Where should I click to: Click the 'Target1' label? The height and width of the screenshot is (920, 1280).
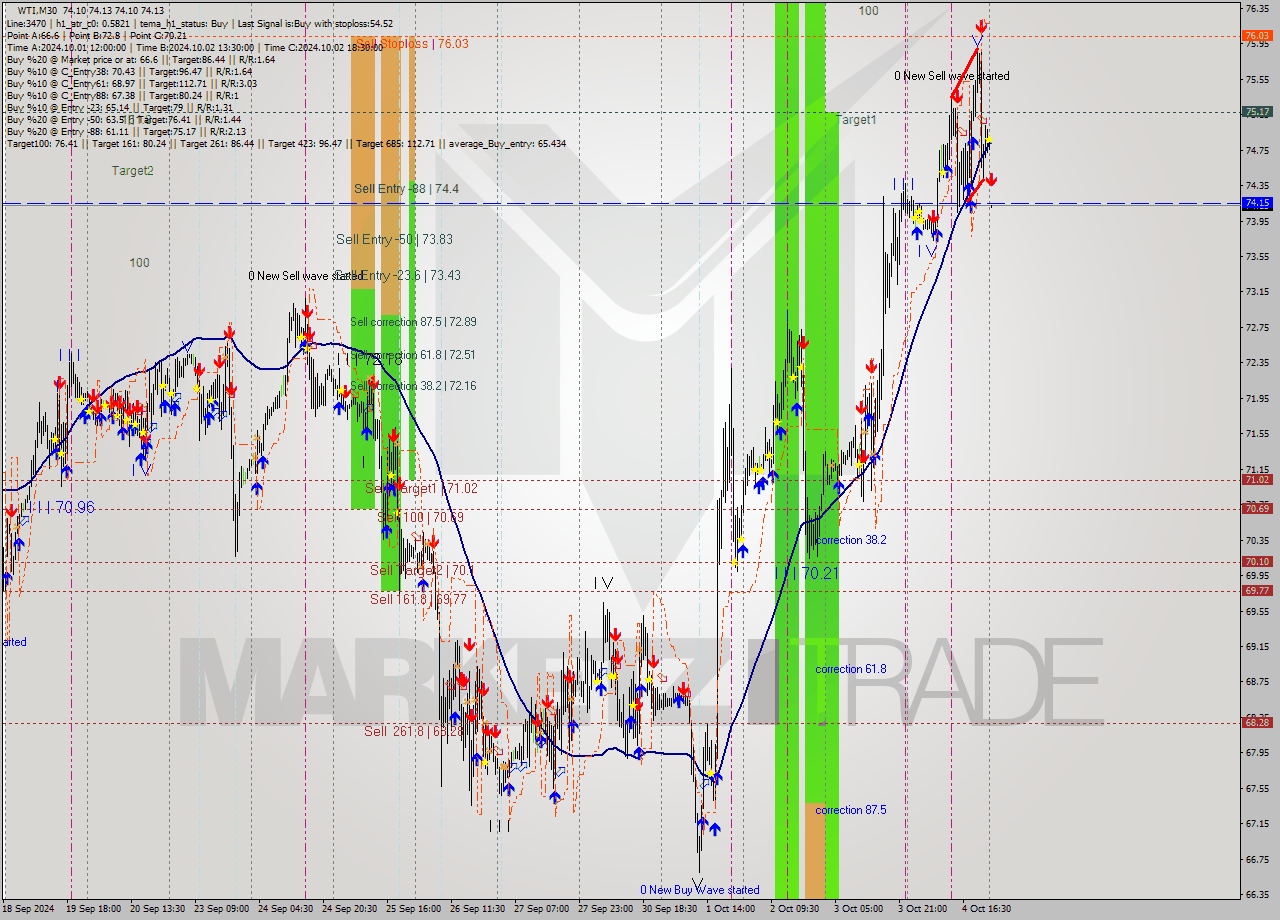856,120
